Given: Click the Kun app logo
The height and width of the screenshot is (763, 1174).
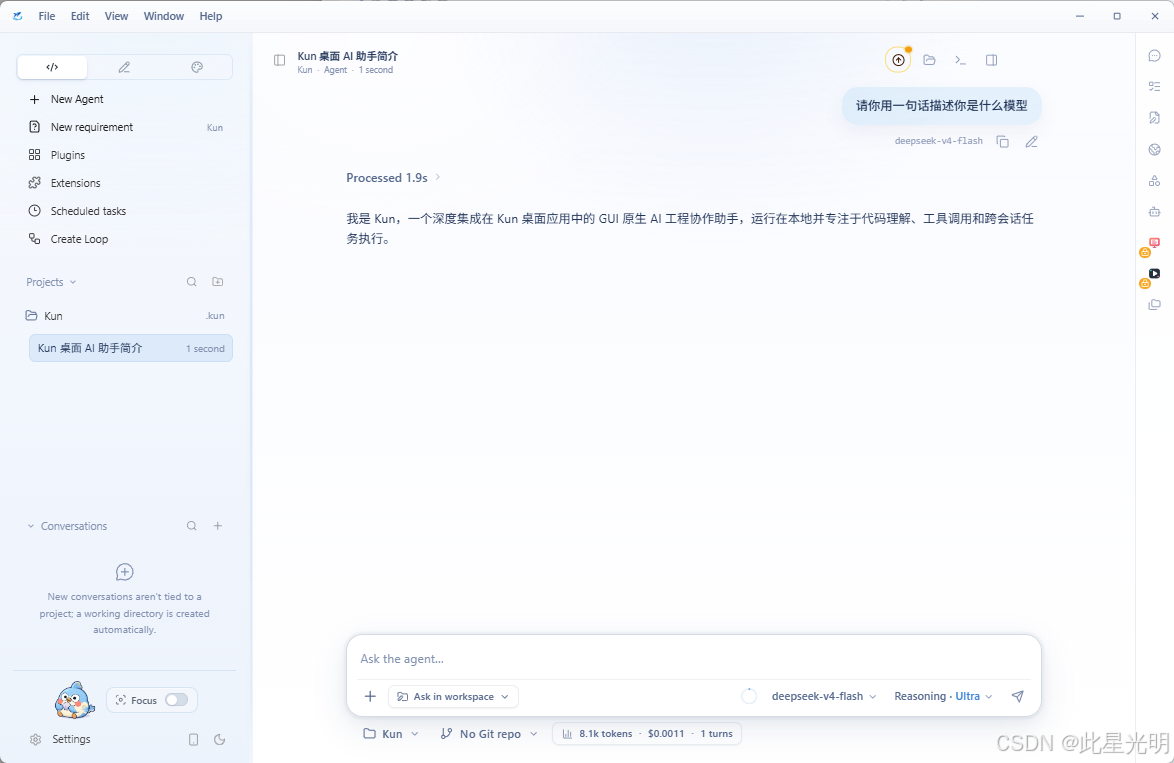Looking at the screenshot, I should [18, 16].
